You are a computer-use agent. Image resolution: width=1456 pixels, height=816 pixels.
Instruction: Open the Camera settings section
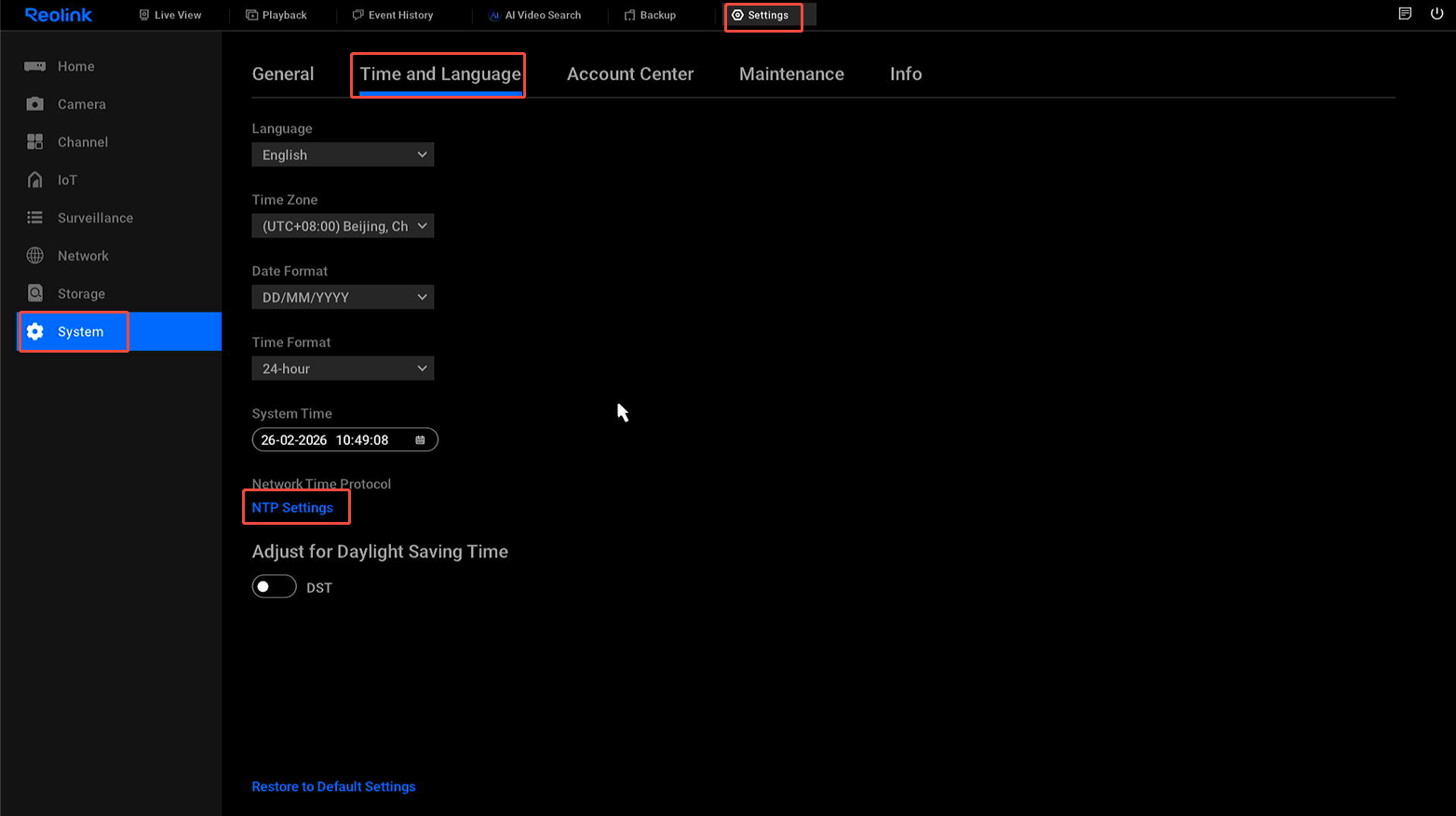81,104
